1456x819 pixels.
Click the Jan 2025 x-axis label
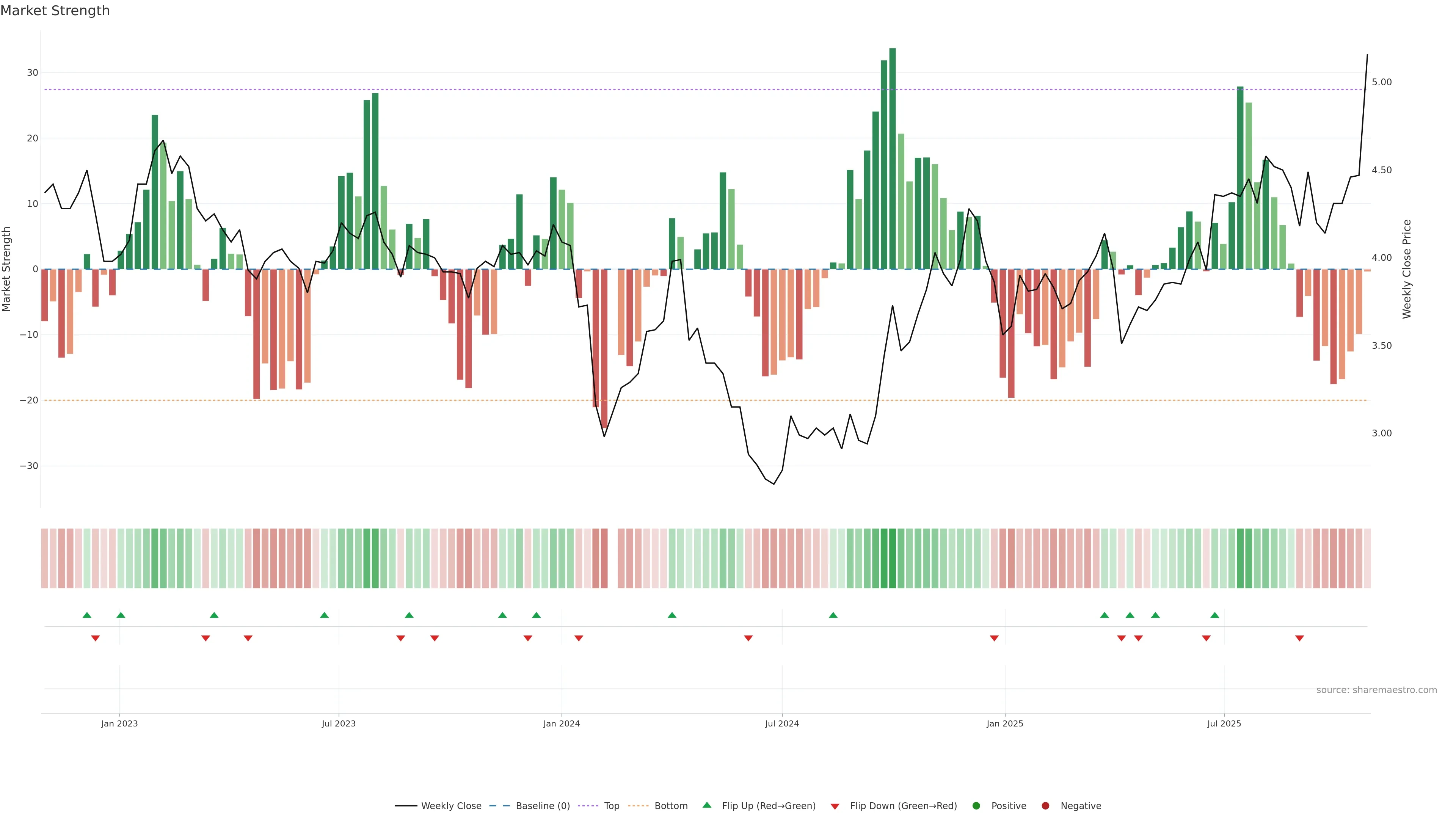(1004, 723)
